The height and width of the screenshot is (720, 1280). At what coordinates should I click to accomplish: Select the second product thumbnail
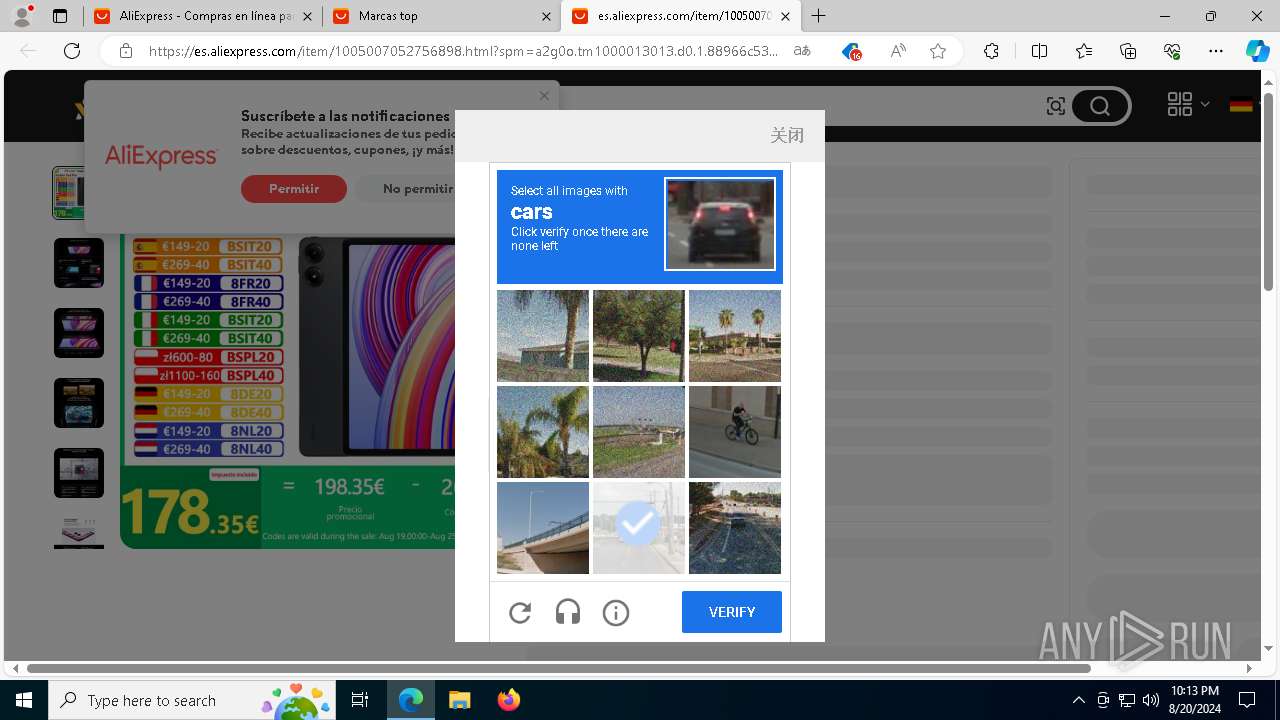79,263
